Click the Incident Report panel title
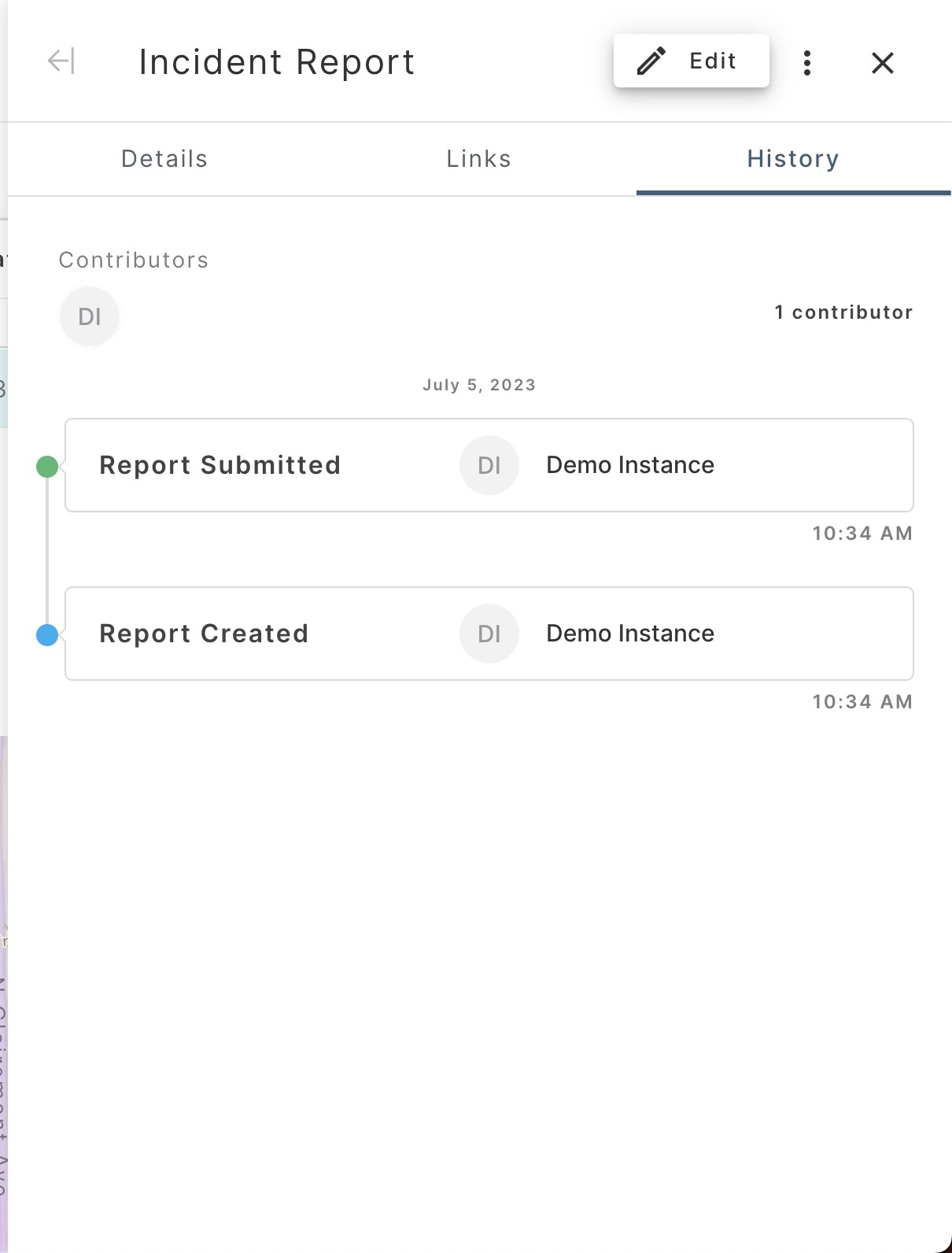This screenshot has width=952, height=1253. click(x=277, y=62)
